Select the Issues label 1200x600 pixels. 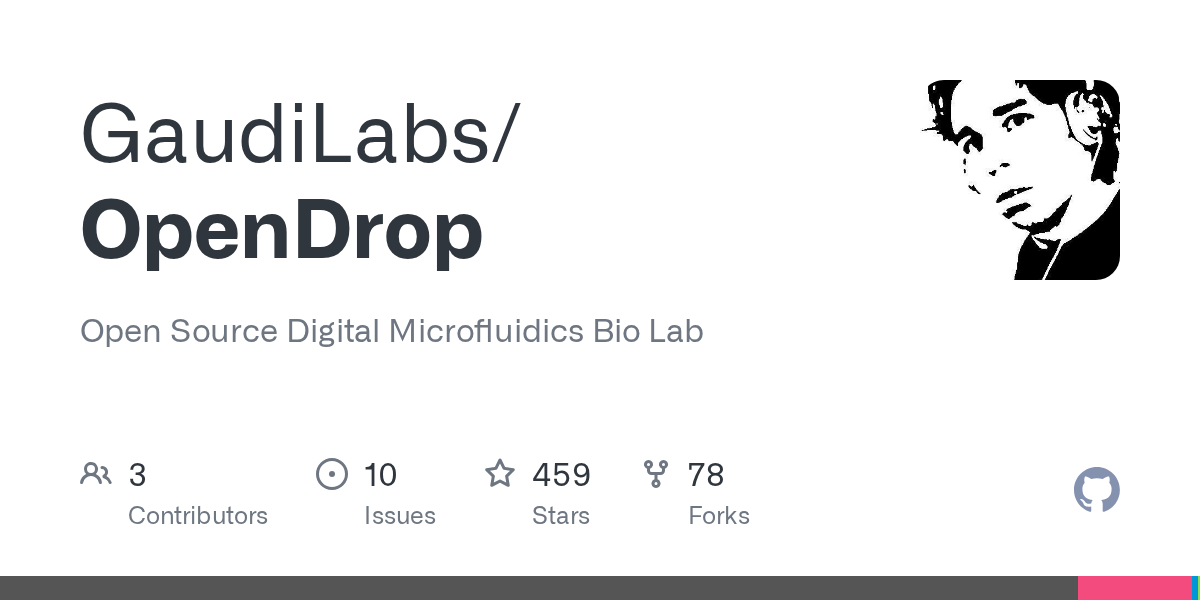click(x=400, y=516)
